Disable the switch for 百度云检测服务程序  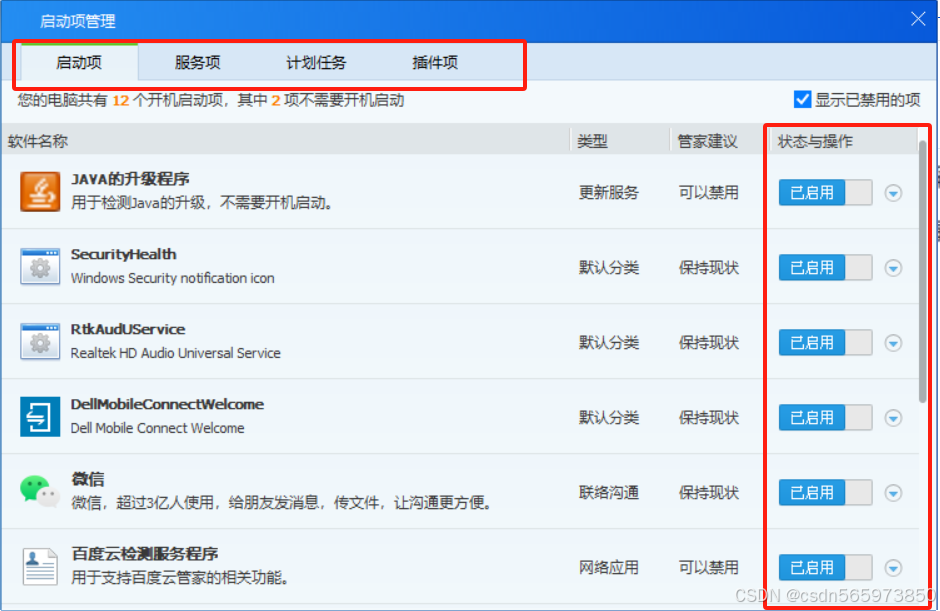pyautogui.click(x=825, y=567)
